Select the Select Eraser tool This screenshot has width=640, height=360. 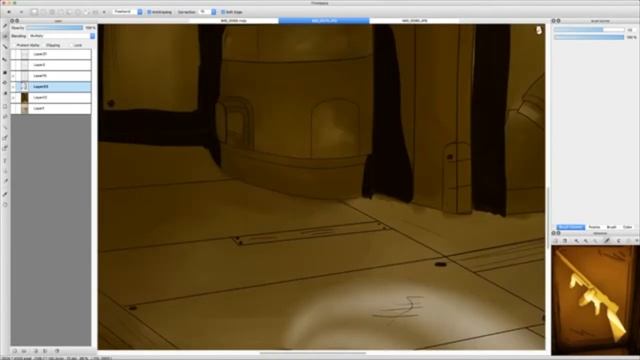(5, 148)
